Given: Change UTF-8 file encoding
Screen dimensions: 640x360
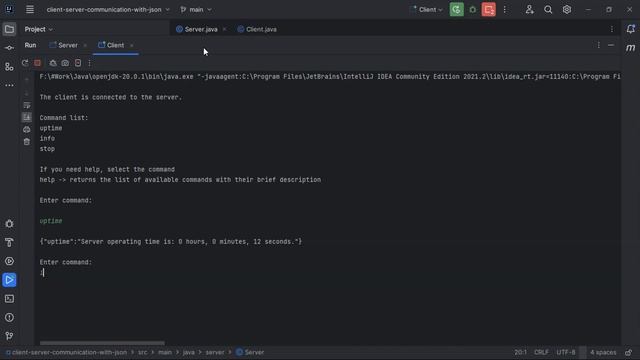Looking at the screenshot, I should [x=566, y=352].
